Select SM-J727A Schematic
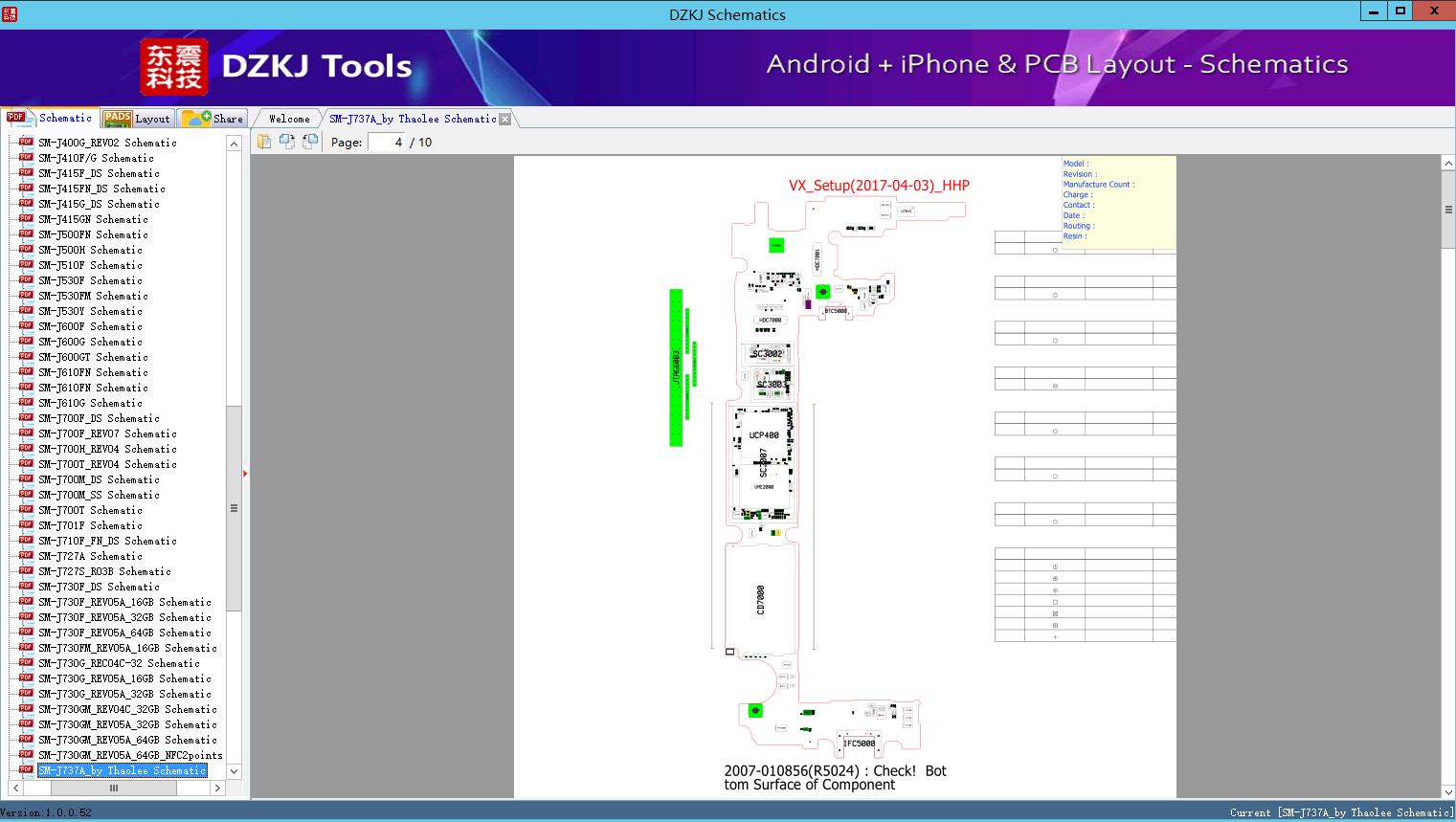1456x822 pixels. [90, 556]
